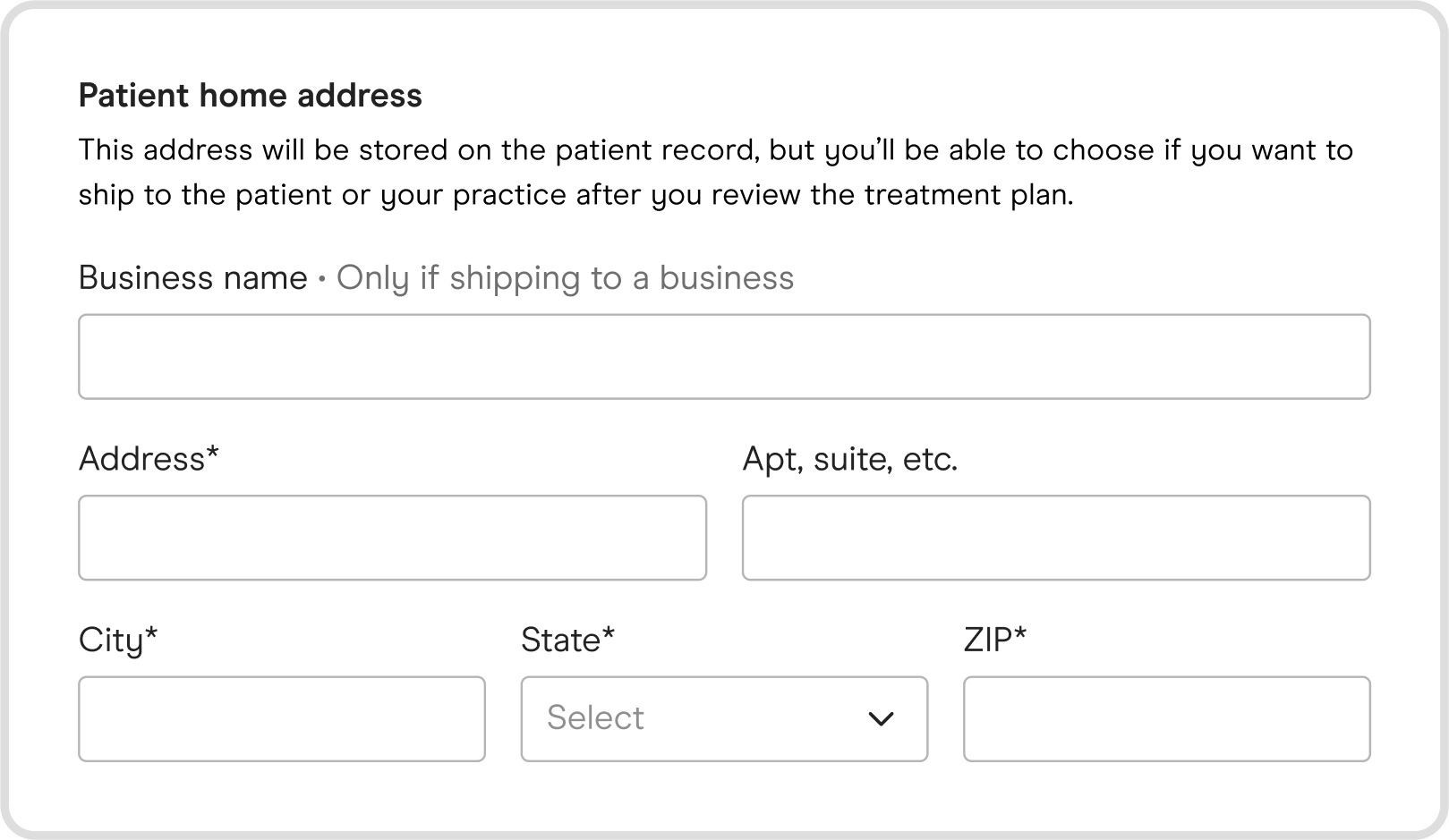Click the Apt, suite, etc. input box
Viewport: 1449px width, 840px height.
[1055, 538]
